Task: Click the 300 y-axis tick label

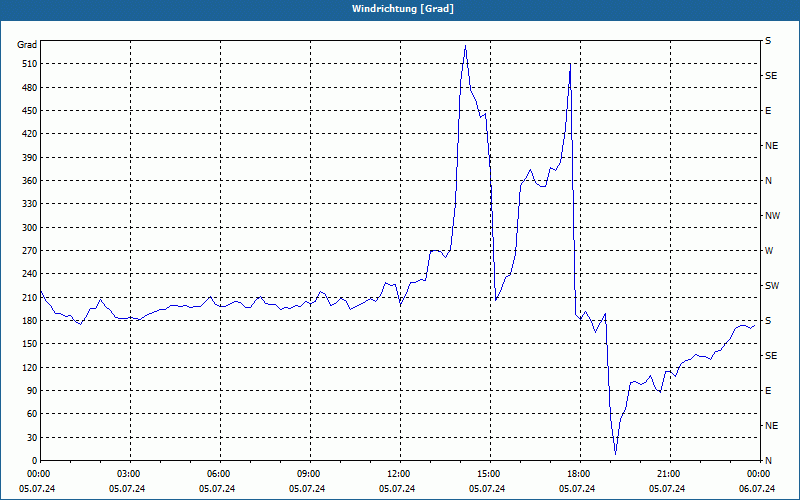Action: click(30, 228)
